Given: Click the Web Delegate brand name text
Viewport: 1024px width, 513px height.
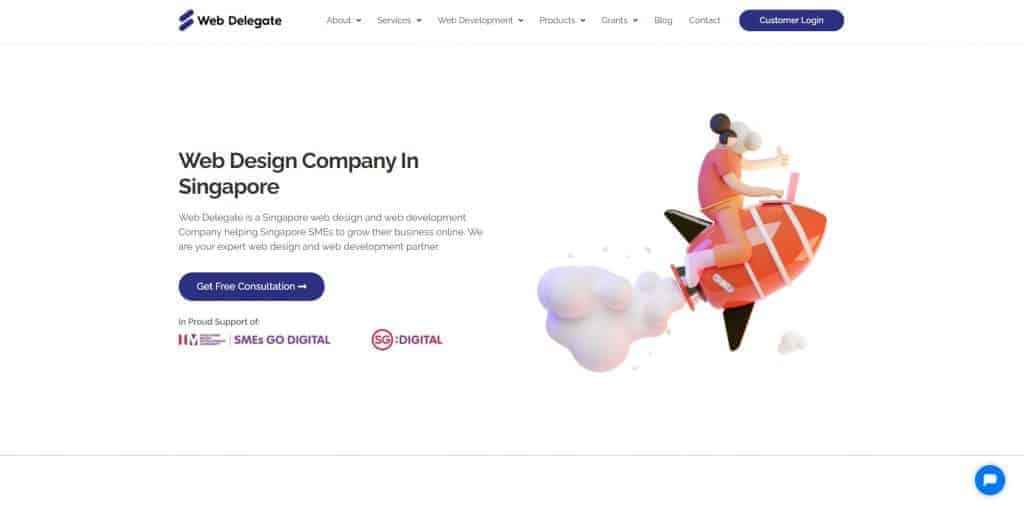Looking at the screenshot, I should 240,21.
